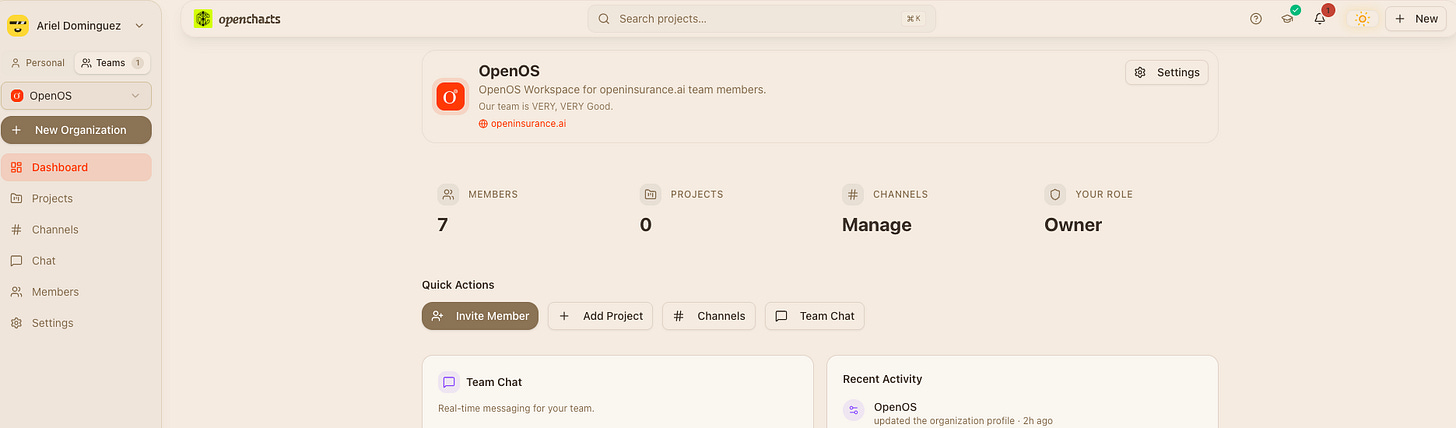Click the Recent Activity heading
This screenshot has width=1456, height=428.
click(x=883, y=379)
